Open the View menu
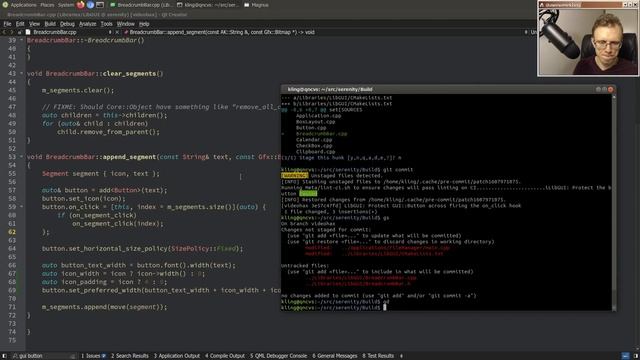The width and height of the screenshot is (640, 360). [34, 24]
